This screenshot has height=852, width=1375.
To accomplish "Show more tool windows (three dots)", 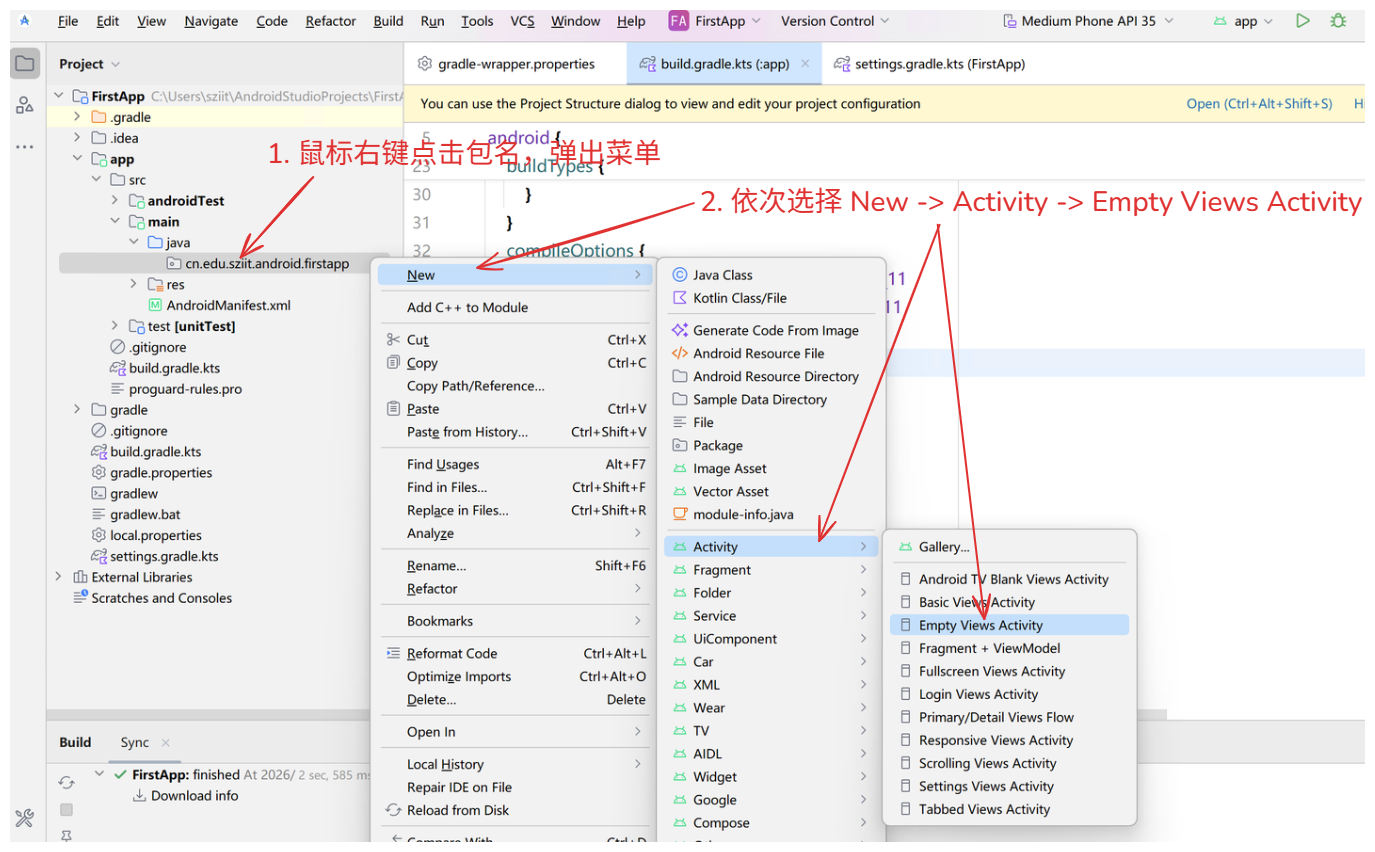I will [x=24, y=147].
